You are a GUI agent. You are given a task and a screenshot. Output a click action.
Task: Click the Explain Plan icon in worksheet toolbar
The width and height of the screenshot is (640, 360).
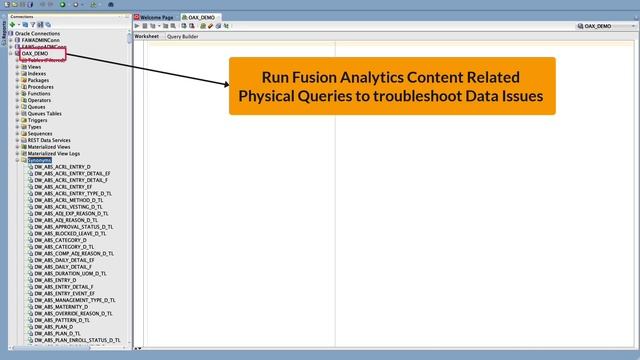pyautogui.click(x=153, y=26)
